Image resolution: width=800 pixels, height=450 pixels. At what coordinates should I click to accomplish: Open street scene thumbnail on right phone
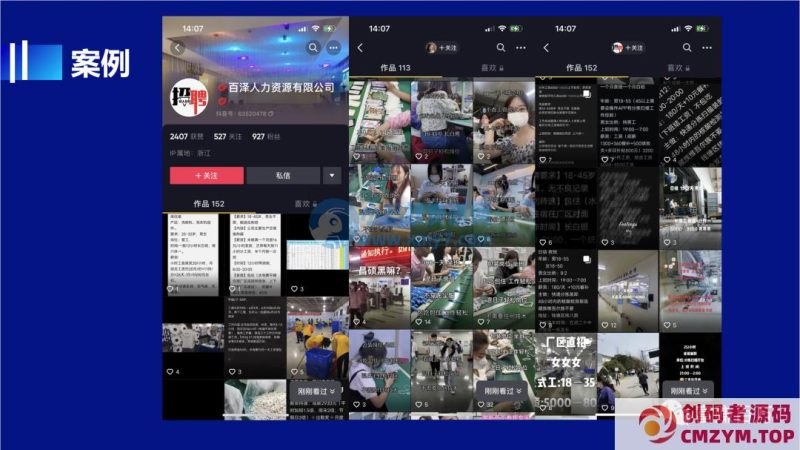[628, 374]
